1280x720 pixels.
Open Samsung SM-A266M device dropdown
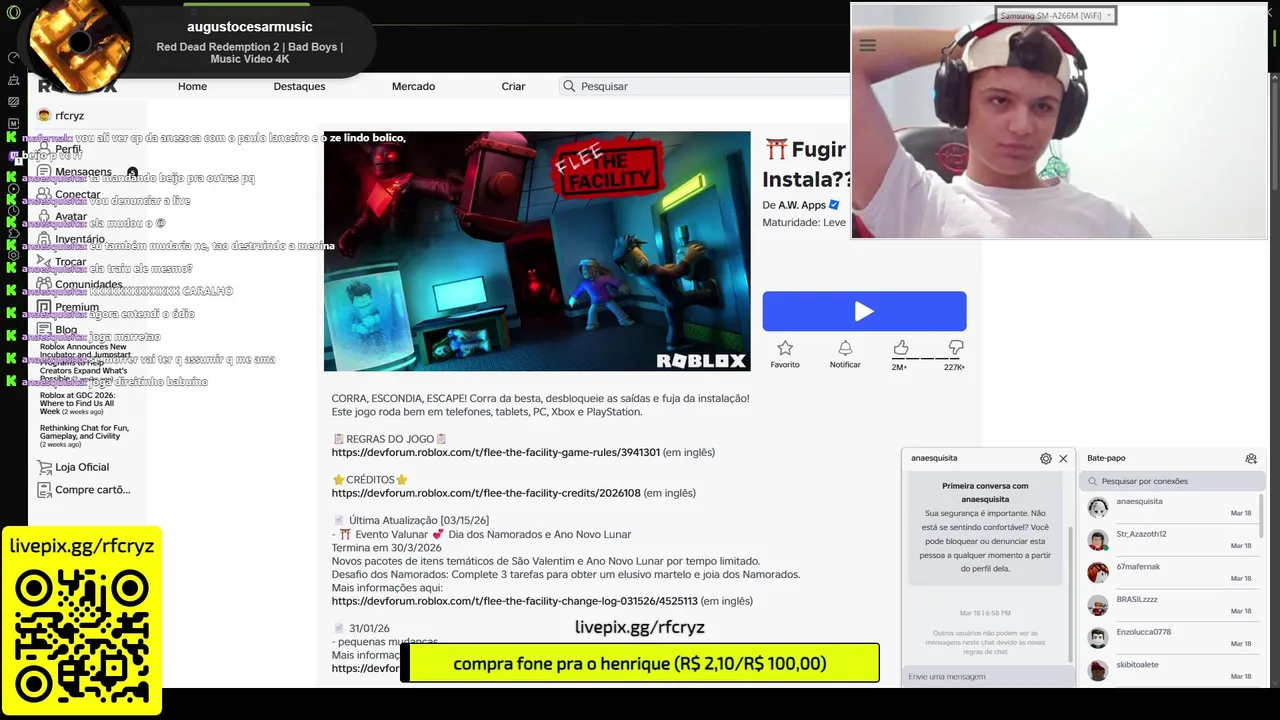(x=1055, y=15)
